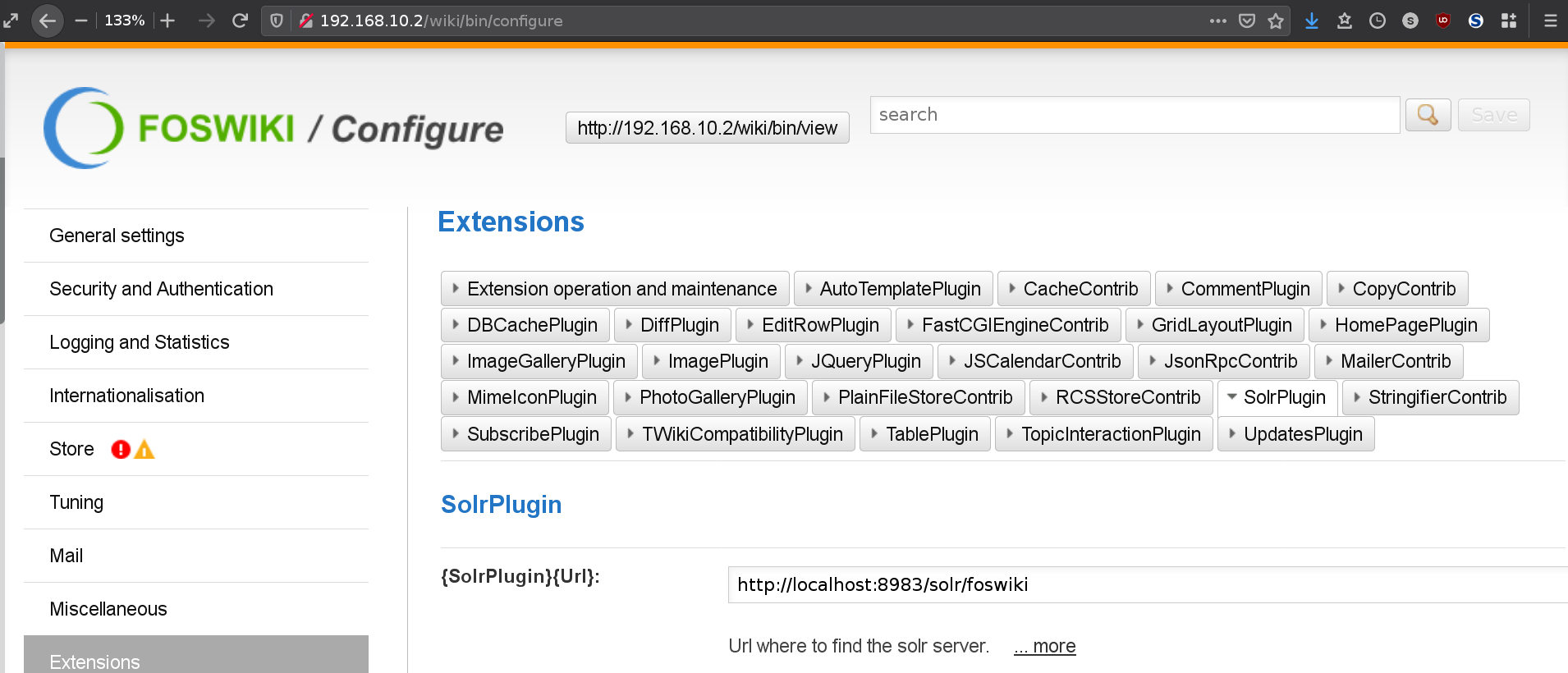Click the magnifier search button

[x=1428, y=115]
